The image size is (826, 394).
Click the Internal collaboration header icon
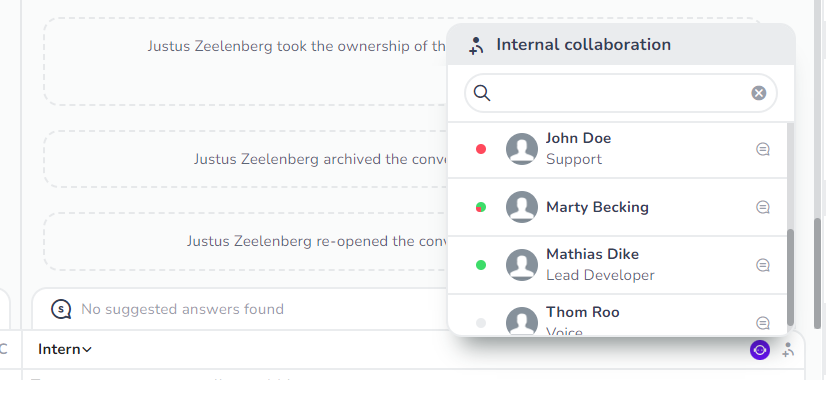tap(476, 45)
